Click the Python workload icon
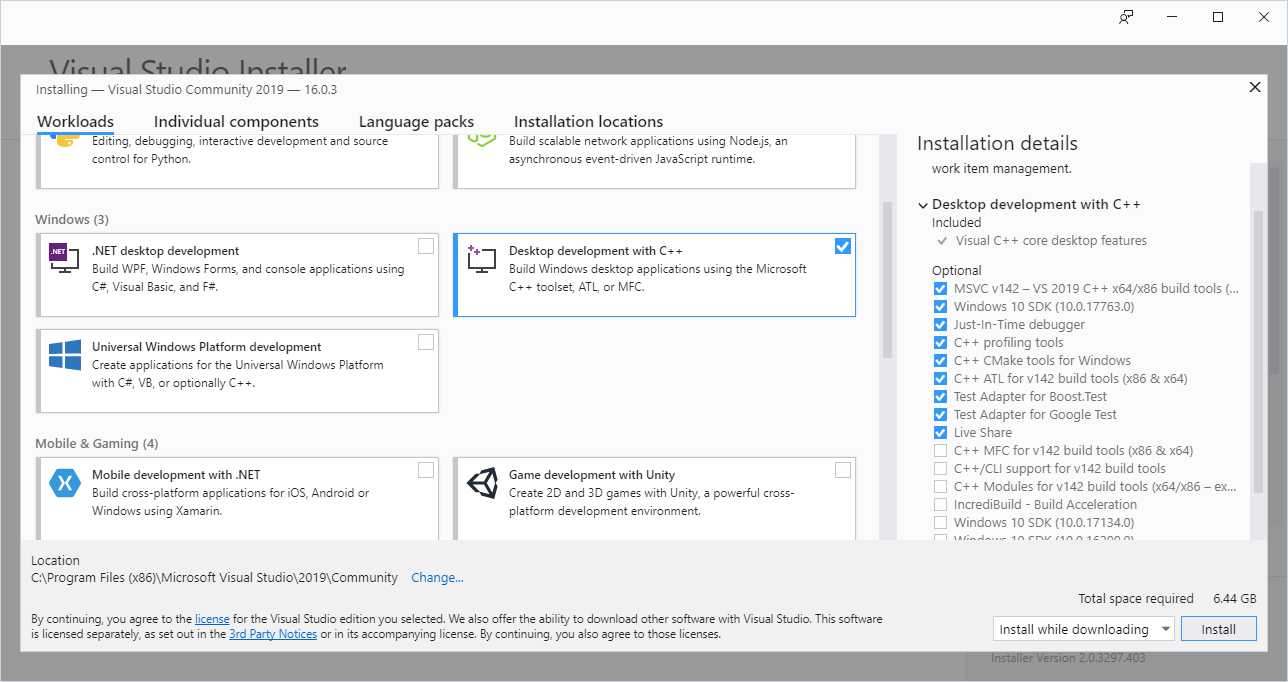1288x682 pixels. [x=64, y=141]
